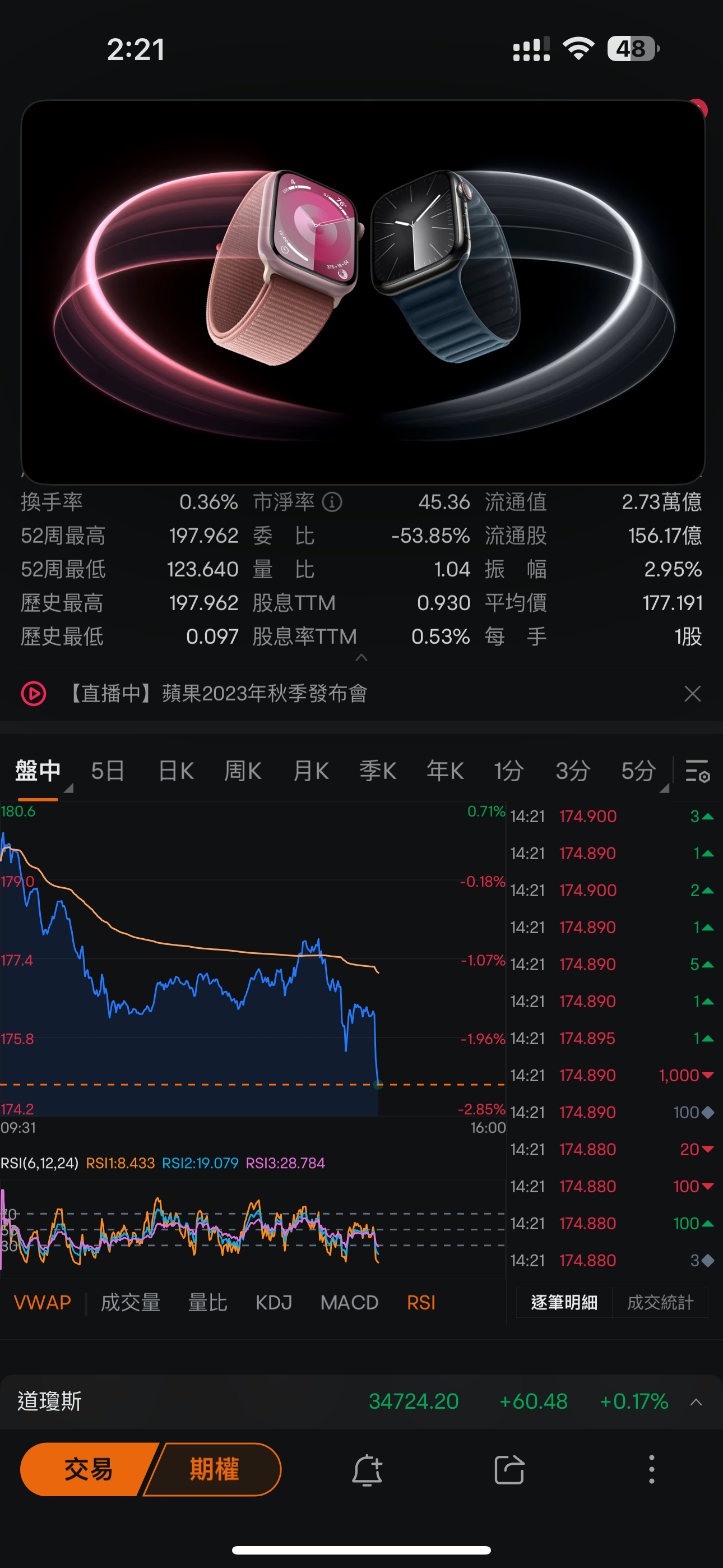Tap the share icon in bottom bar

point(509,1470)
